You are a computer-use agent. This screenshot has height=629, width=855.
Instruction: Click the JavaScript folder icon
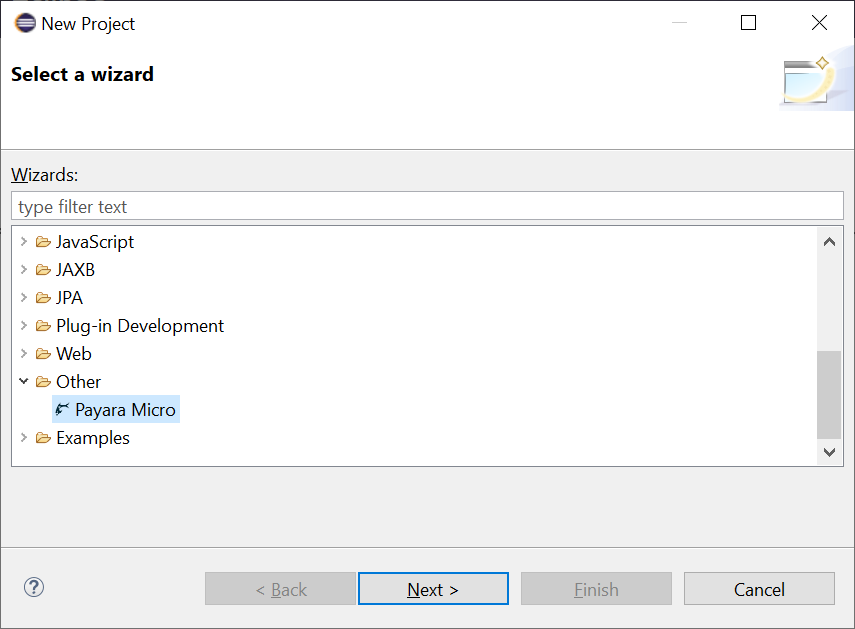[x=43, y=242]
